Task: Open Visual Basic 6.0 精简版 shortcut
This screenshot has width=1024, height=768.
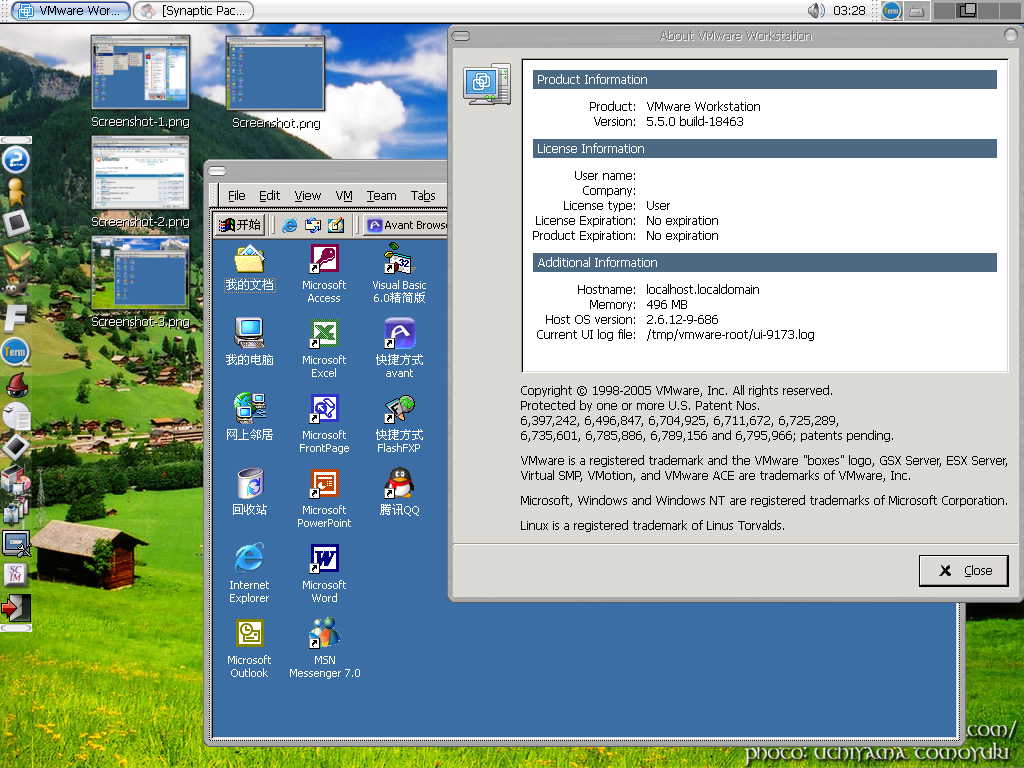Action: click(x=399, y=273)
